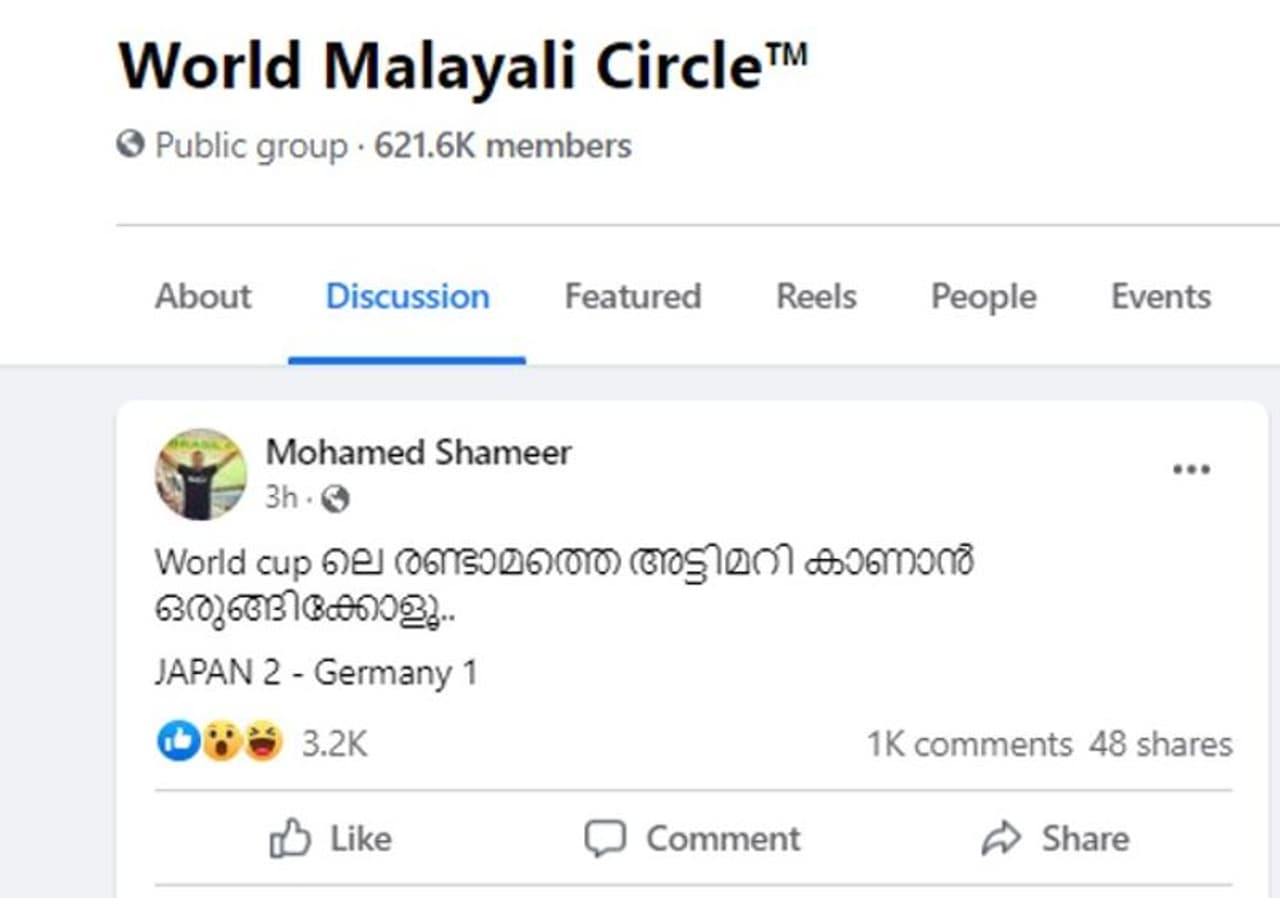Screen dimensions: 1280x898
Task: Click the public globe icon beside 3h
Action: point(336,499)
